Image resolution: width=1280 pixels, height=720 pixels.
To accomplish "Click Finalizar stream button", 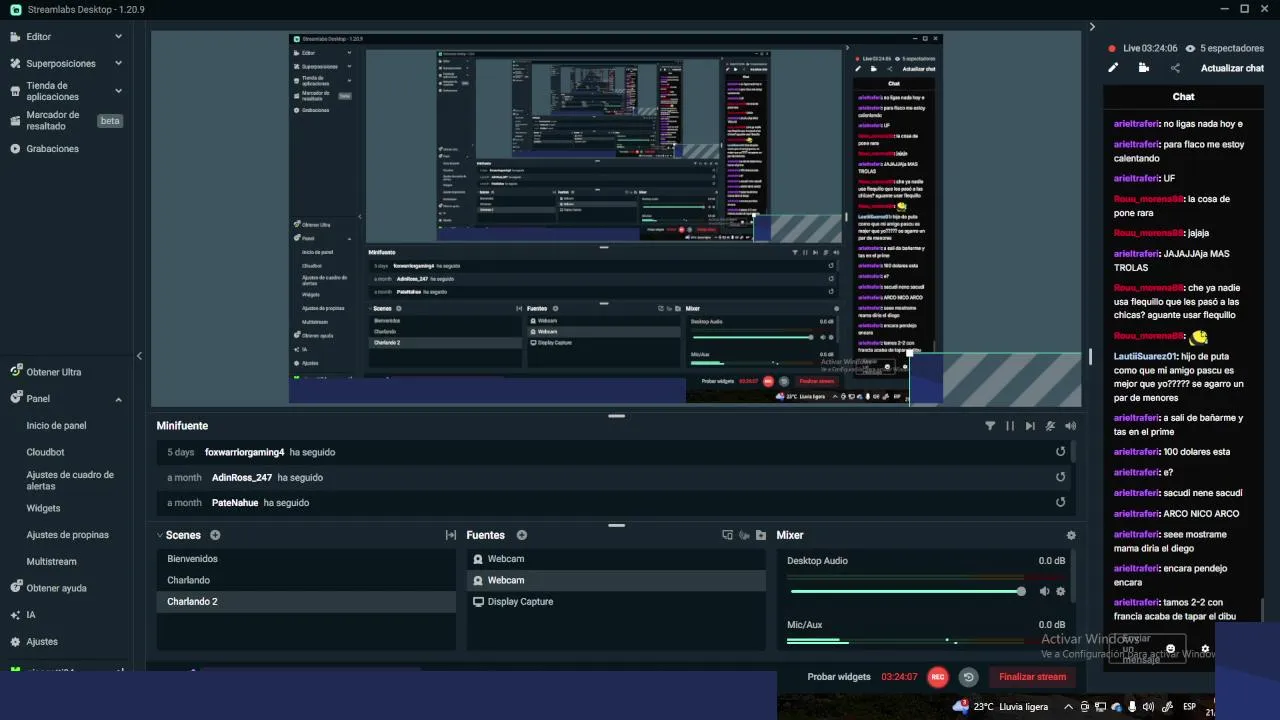I will [x=1033, y=677].
